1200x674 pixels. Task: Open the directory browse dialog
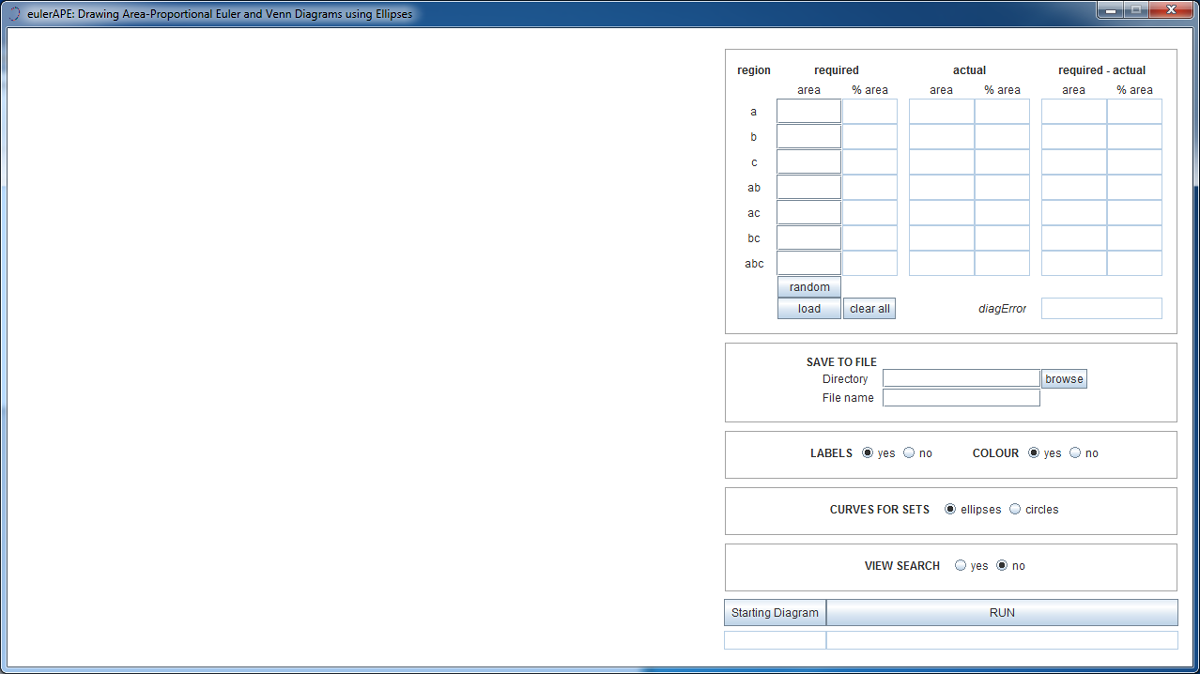(x=1064, y=379)
